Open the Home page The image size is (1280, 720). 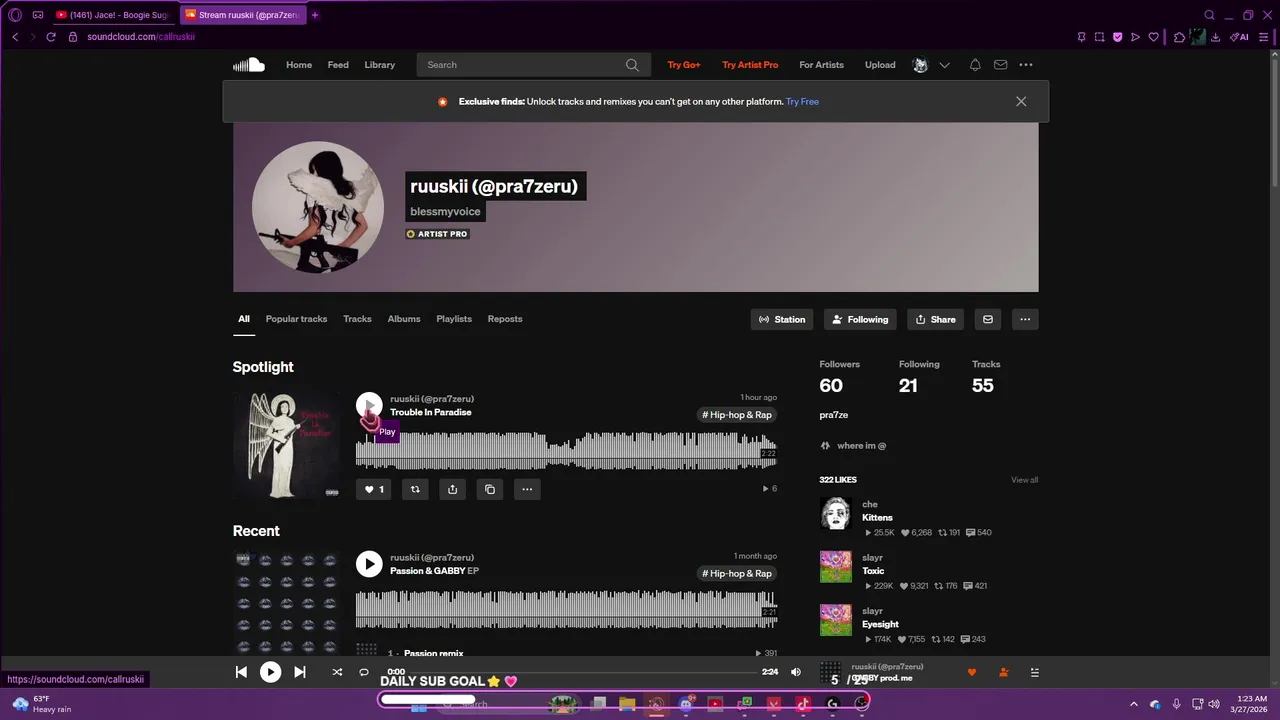pos(299,65)
